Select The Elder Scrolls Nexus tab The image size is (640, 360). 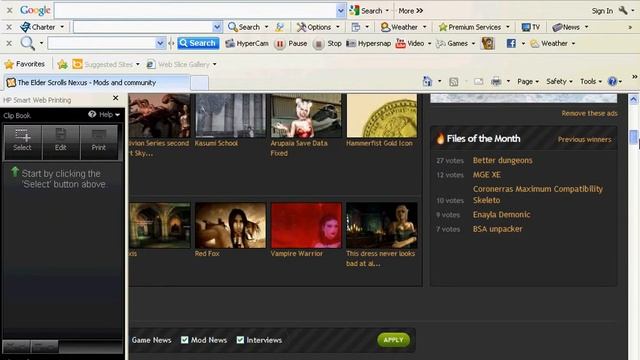[97, 82]
